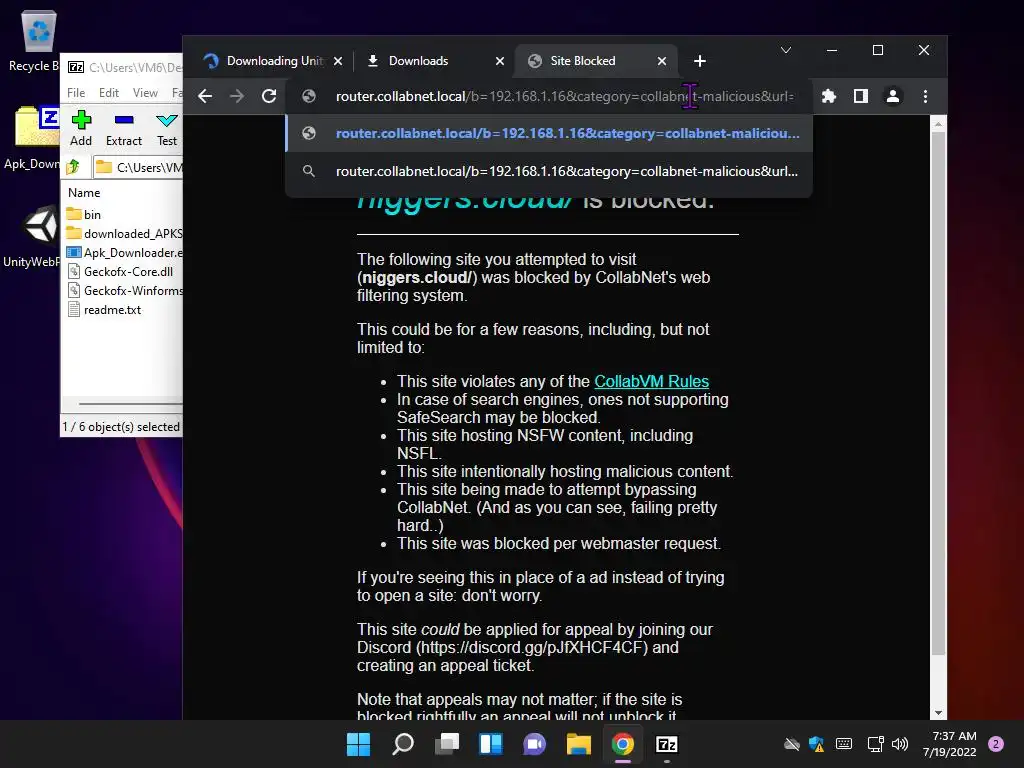Image resolution: width=1024 pixels, height=768 pixels.
Task: Select Apk_Downloader executable in 7-Zip
Action: pos(124,253)
